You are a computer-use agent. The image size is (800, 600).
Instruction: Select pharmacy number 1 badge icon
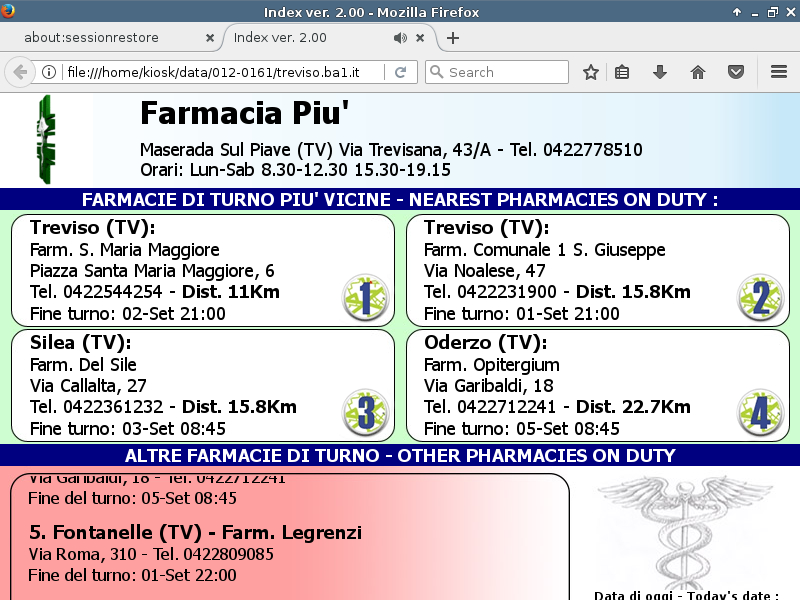pos(365,299)
